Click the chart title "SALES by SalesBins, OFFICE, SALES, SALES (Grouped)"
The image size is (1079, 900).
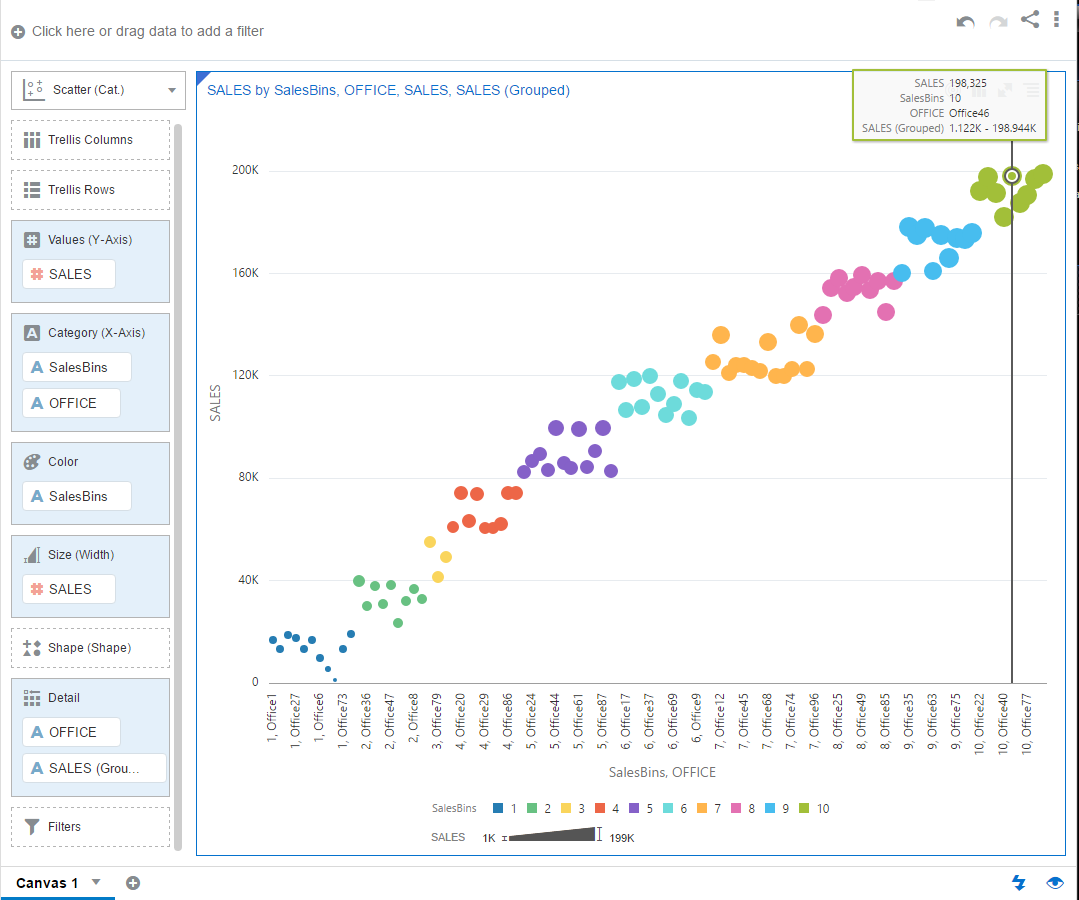(388, 91)
